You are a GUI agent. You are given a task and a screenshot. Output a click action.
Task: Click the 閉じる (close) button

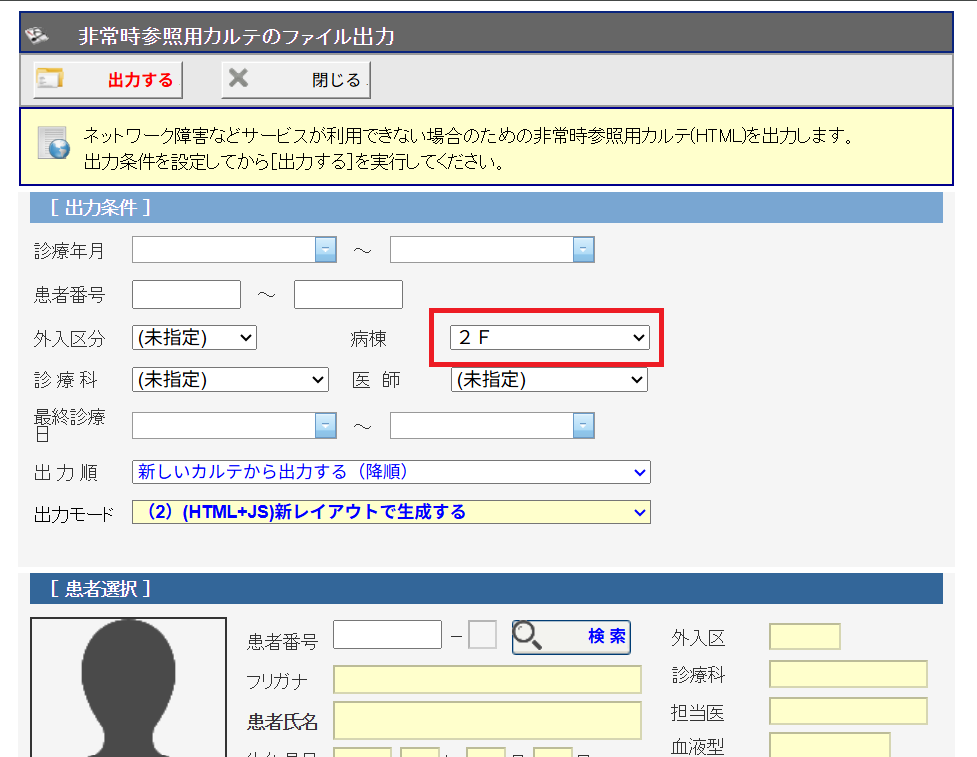tap(296, 80)
